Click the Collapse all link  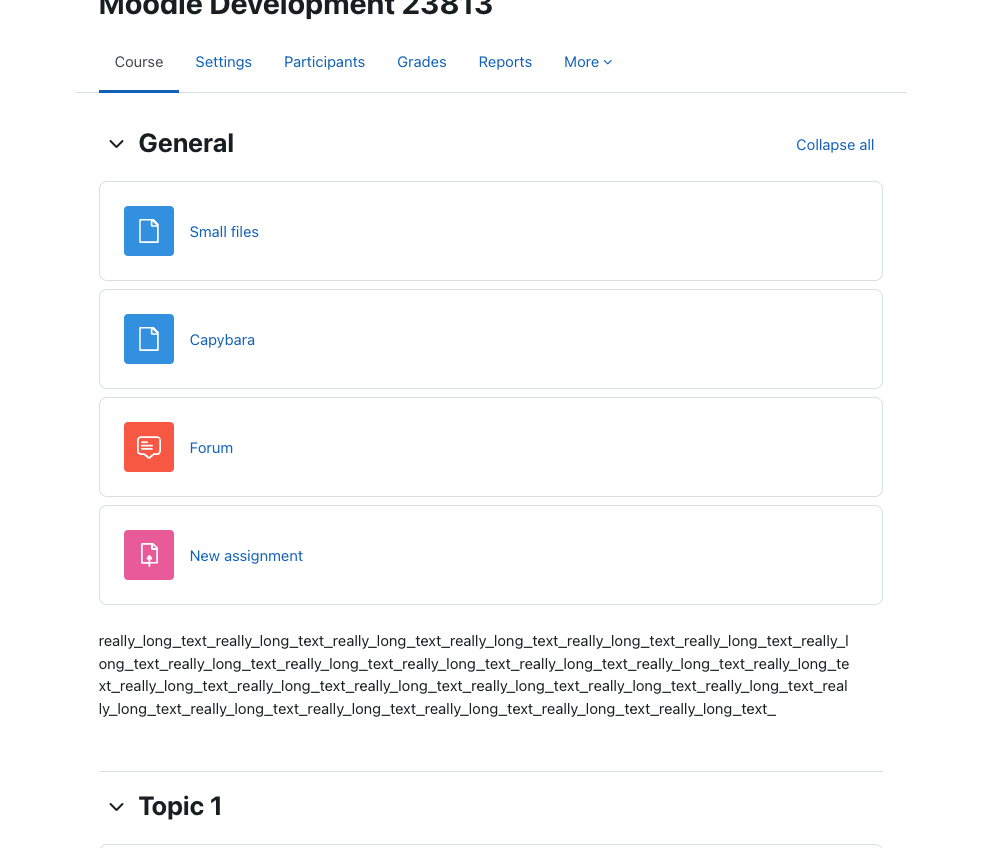click(x=834, y=144)
